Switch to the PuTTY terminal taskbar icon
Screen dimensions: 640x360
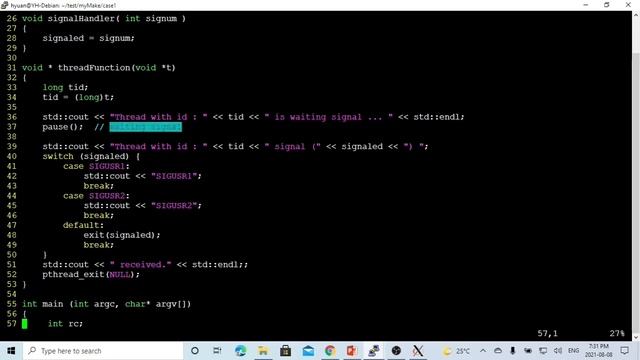[x=374, y=351]
